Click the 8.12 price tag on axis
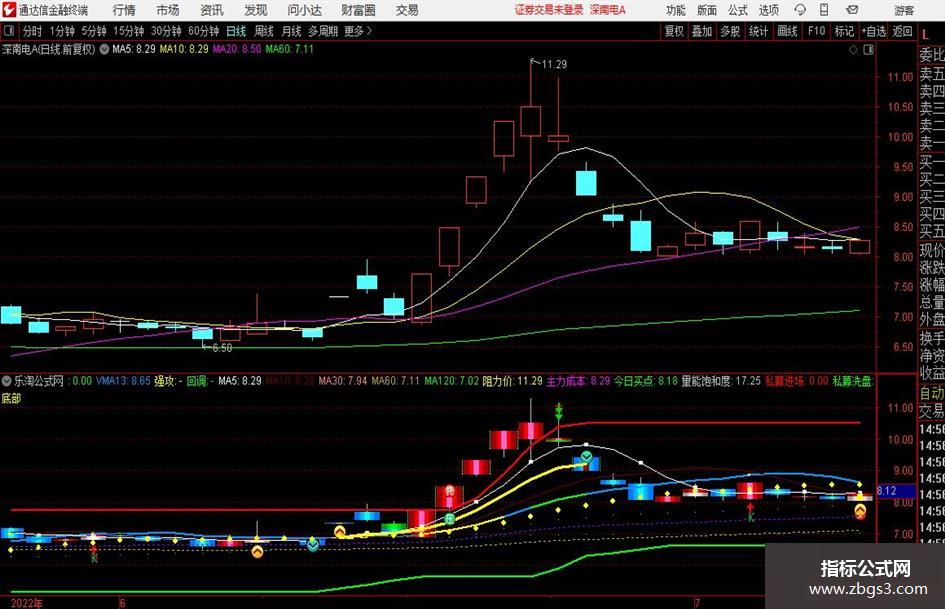Screen dimensions: 945x609 pyautogui.click(x=895, y=491)
